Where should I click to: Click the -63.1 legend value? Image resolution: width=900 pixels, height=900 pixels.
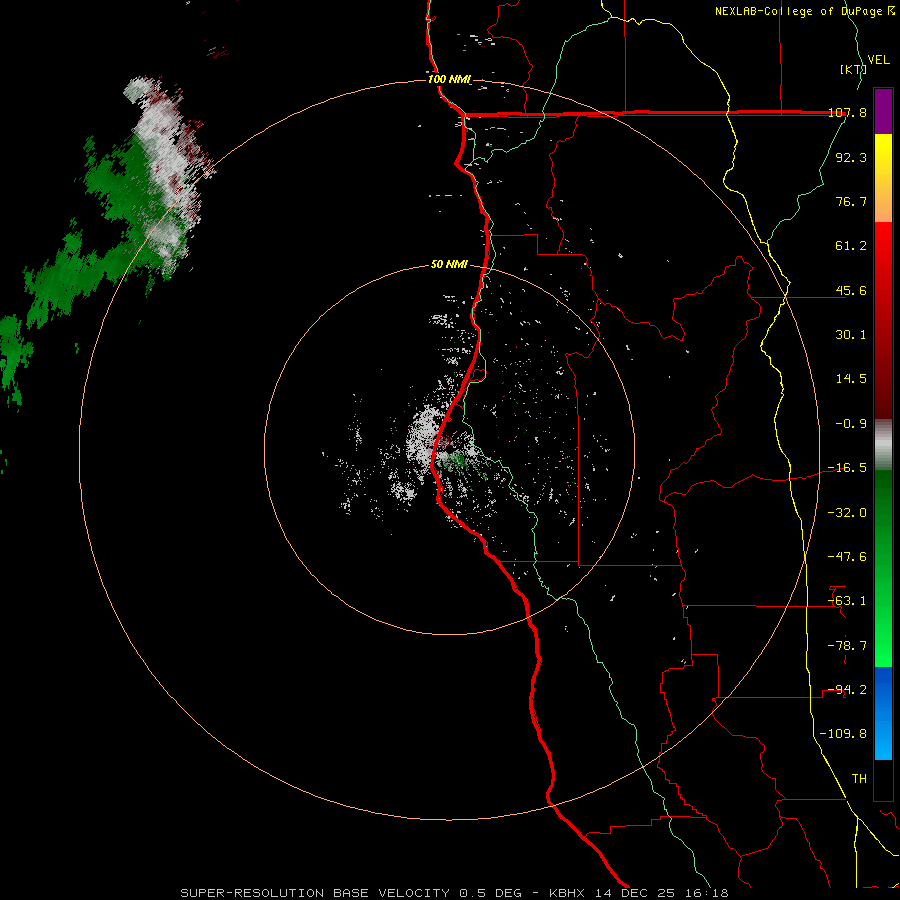pyautogui.click(x=847, y=601)
